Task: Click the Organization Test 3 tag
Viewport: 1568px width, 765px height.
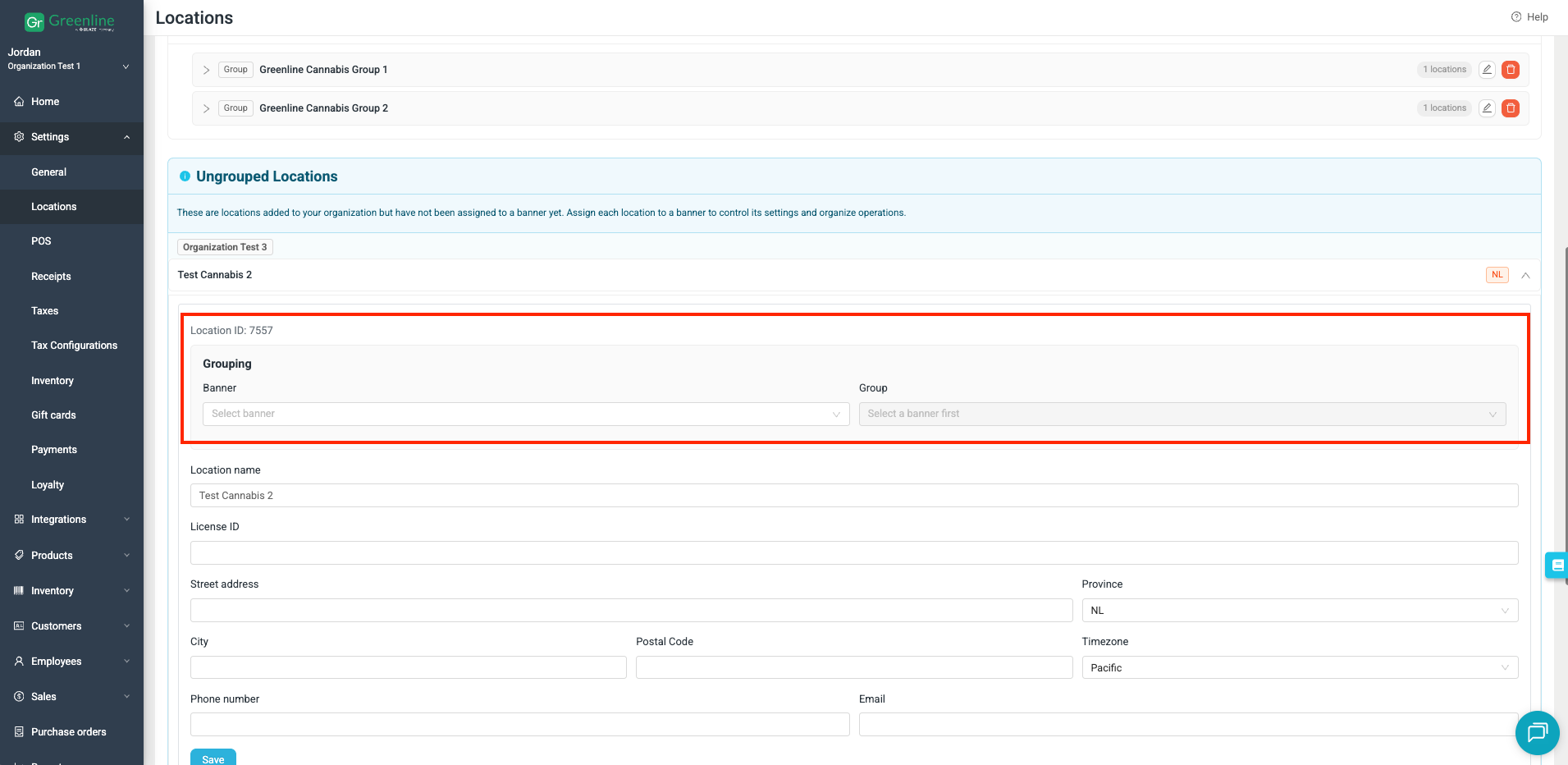Action: [x=225, y=247]
